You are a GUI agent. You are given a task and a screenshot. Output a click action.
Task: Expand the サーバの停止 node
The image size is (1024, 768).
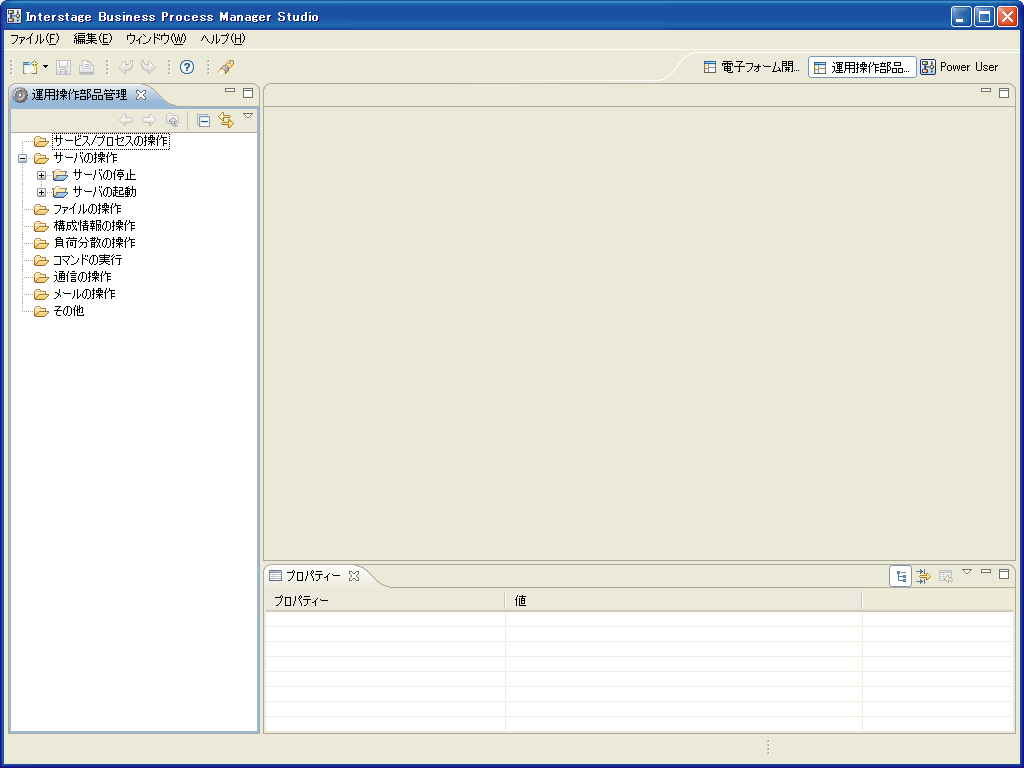(x=41, y=176)
